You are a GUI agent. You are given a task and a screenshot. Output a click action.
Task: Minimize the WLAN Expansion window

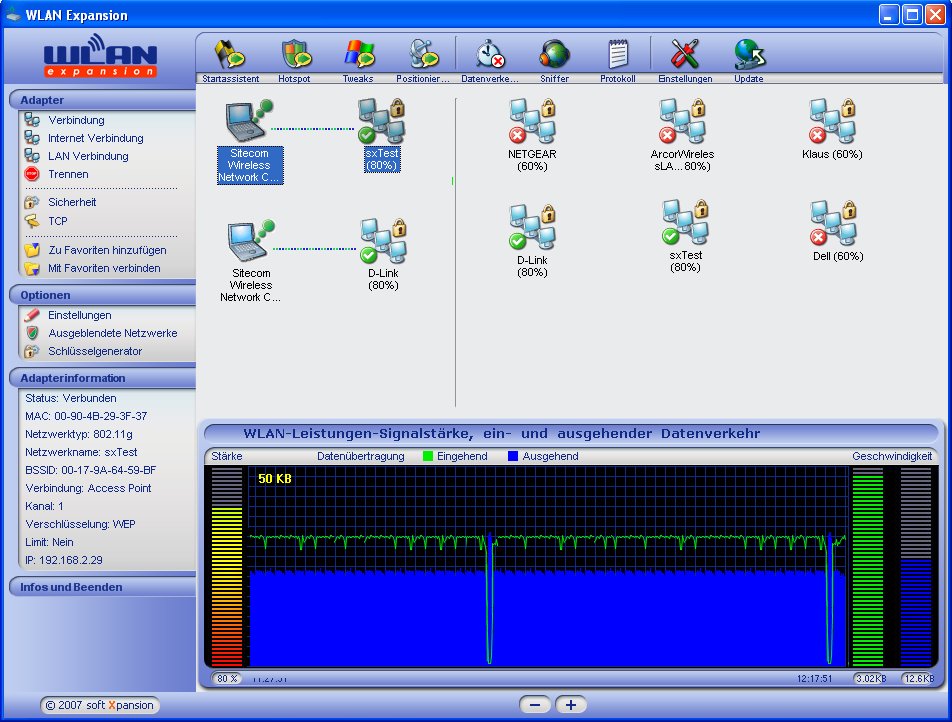click(x=889, y=15)
